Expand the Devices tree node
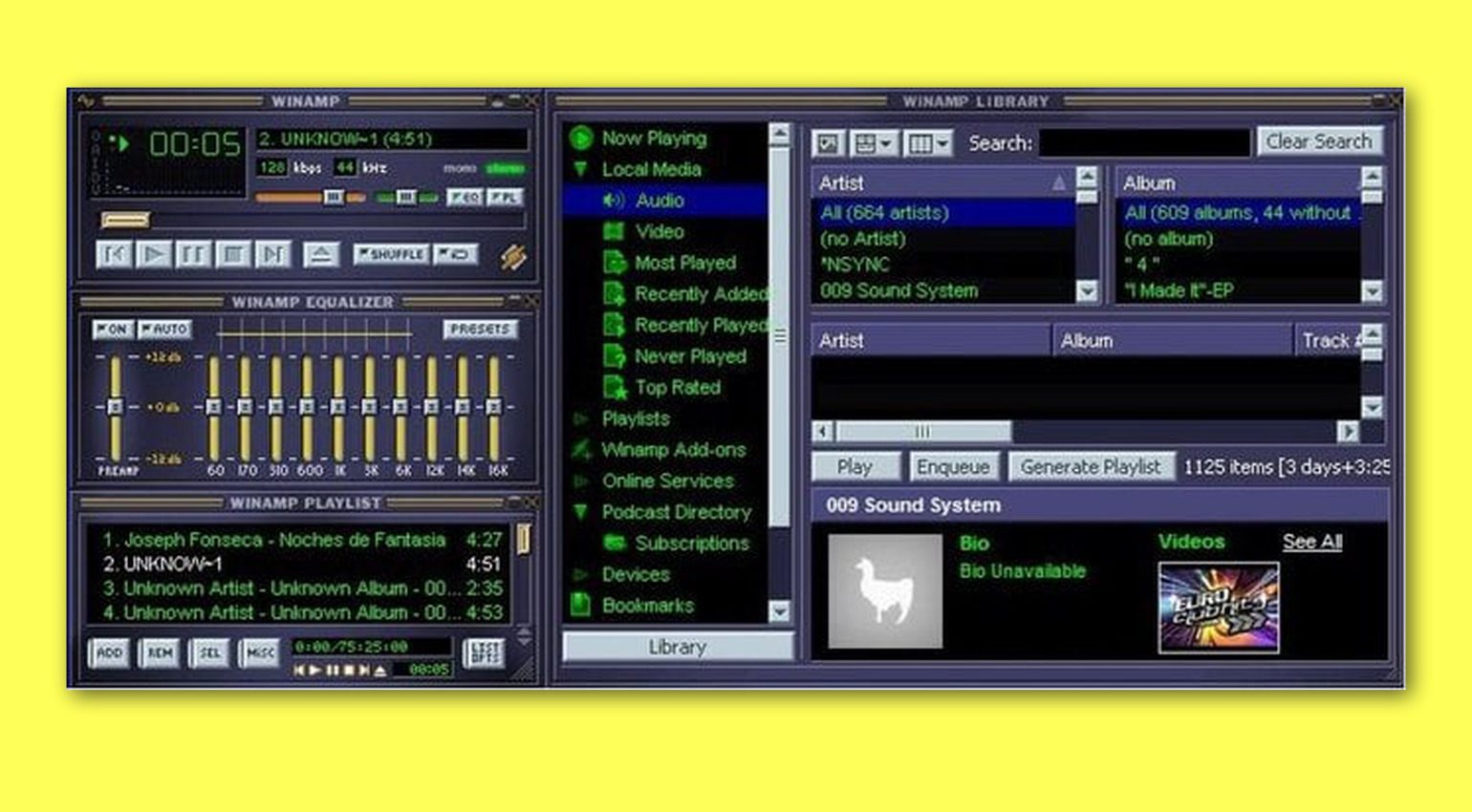1472x812 pixels. pos(580,574)
